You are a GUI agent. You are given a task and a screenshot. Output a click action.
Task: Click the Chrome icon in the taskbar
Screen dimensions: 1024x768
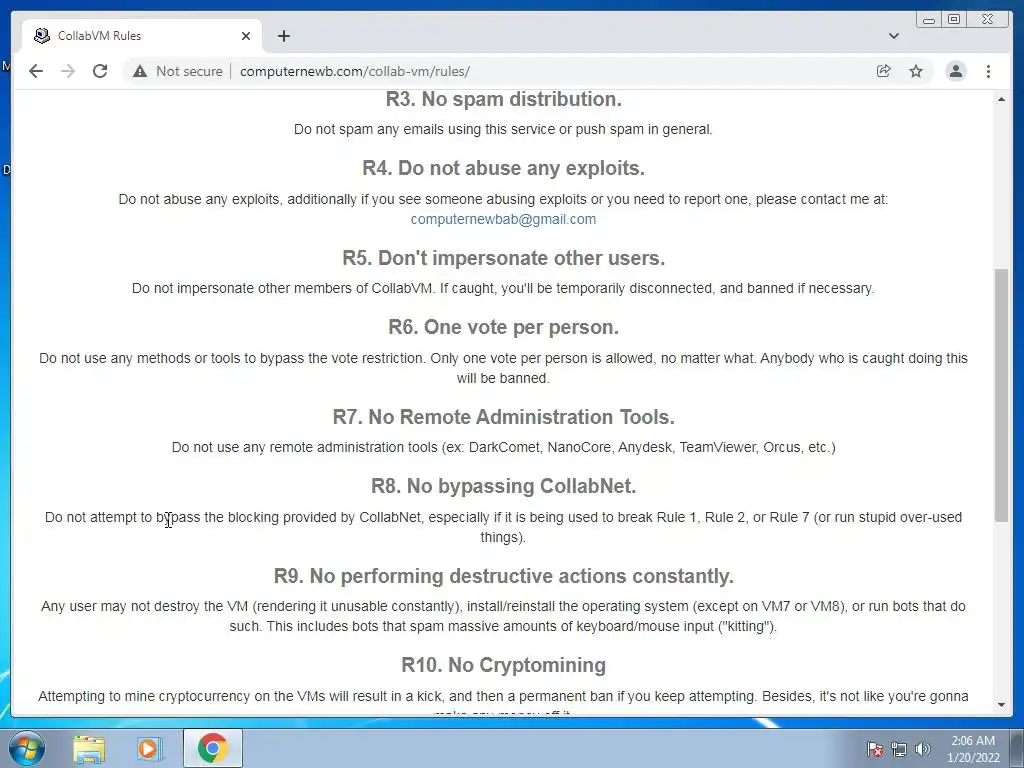[212, 748]
